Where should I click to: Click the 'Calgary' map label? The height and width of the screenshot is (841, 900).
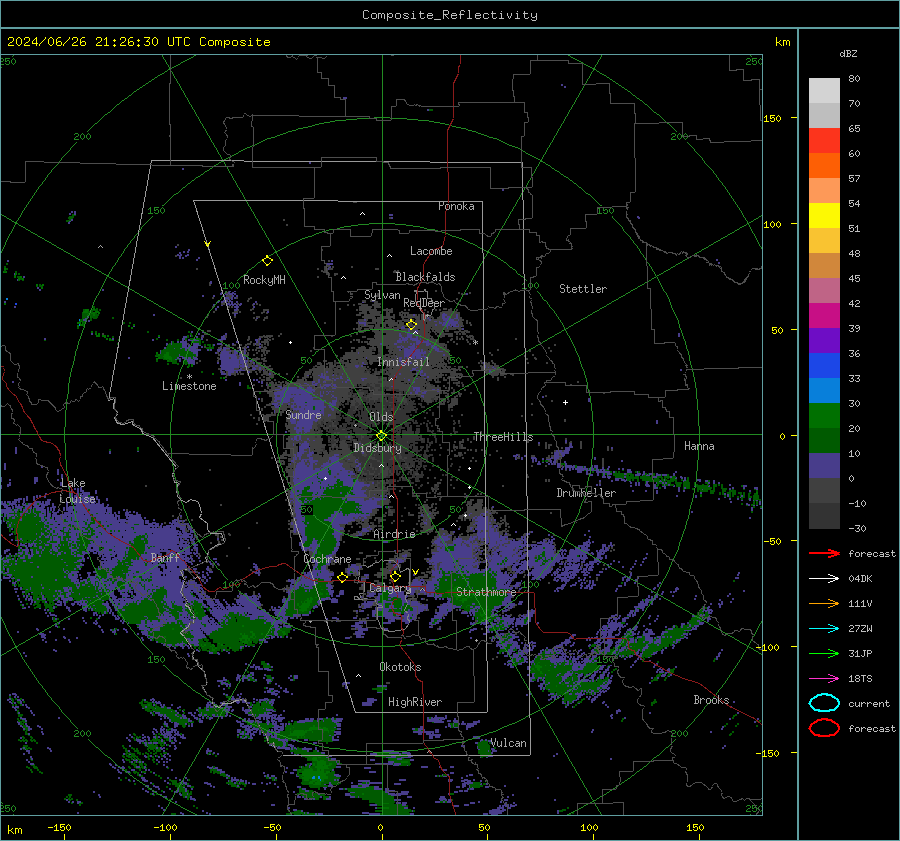[390, 588]
